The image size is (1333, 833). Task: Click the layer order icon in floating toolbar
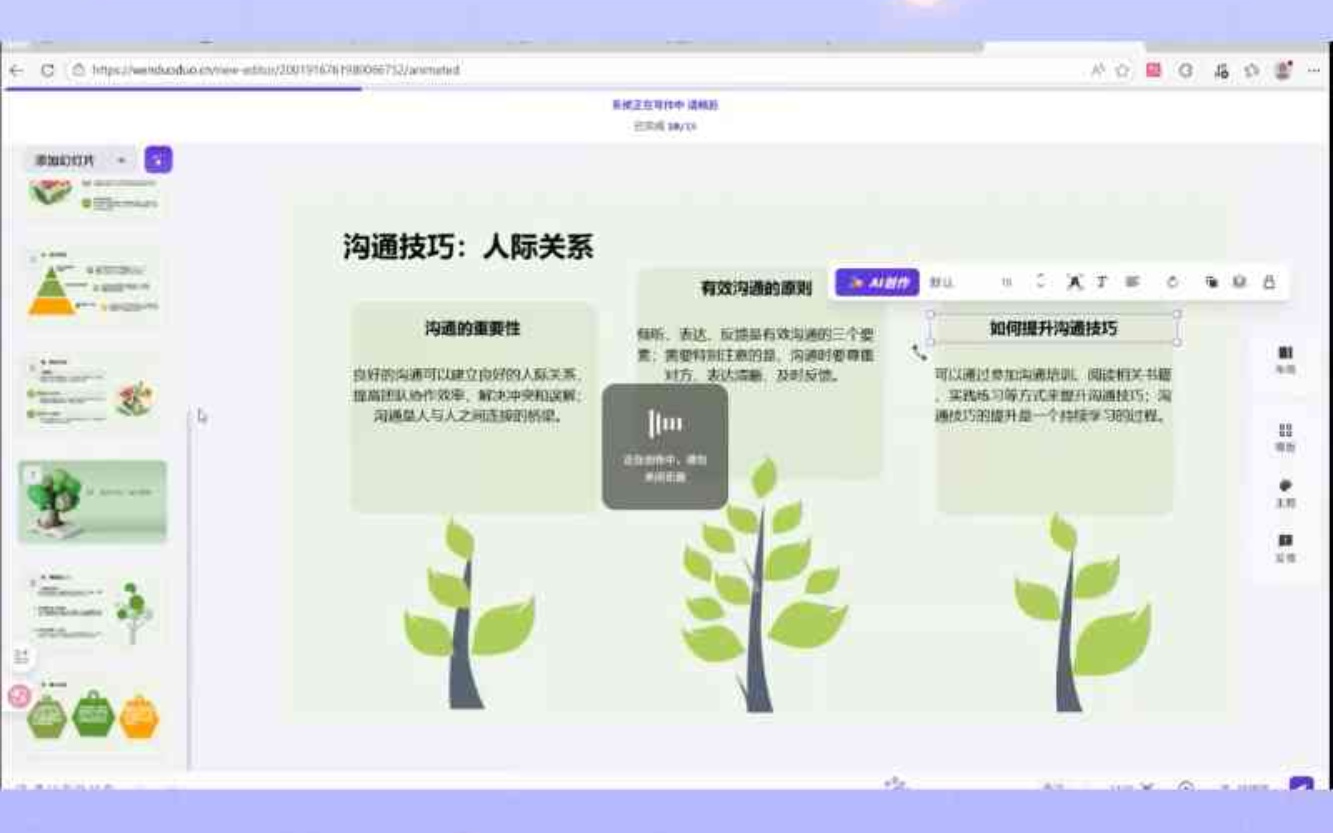[1211, 283]
